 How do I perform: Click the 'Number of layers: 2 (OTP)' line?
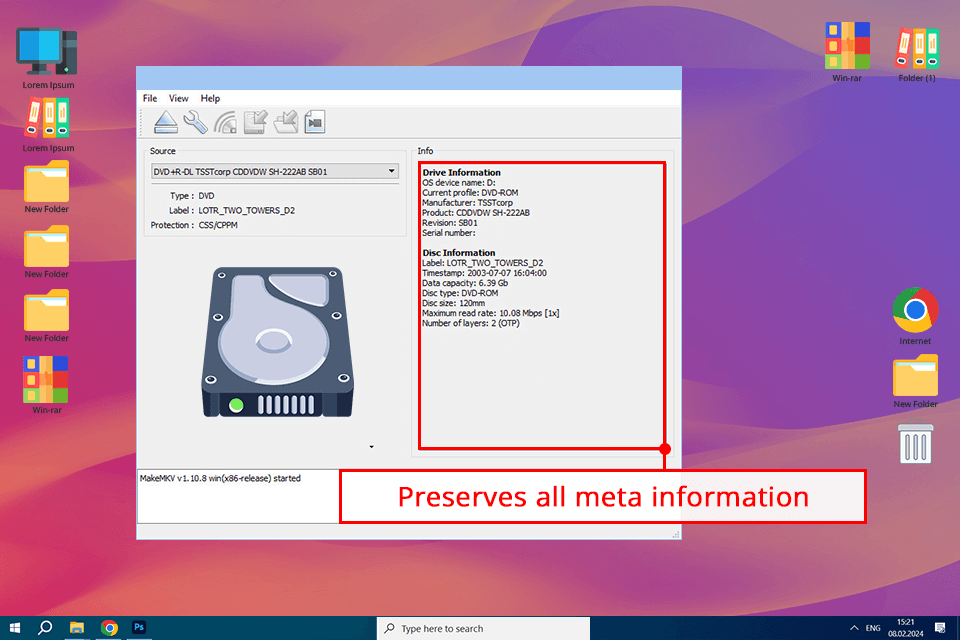470,323
